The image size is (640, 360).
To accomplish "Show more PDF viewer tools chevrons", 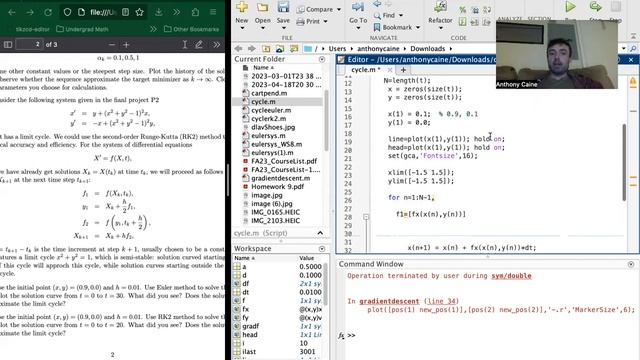I will 216,44.
